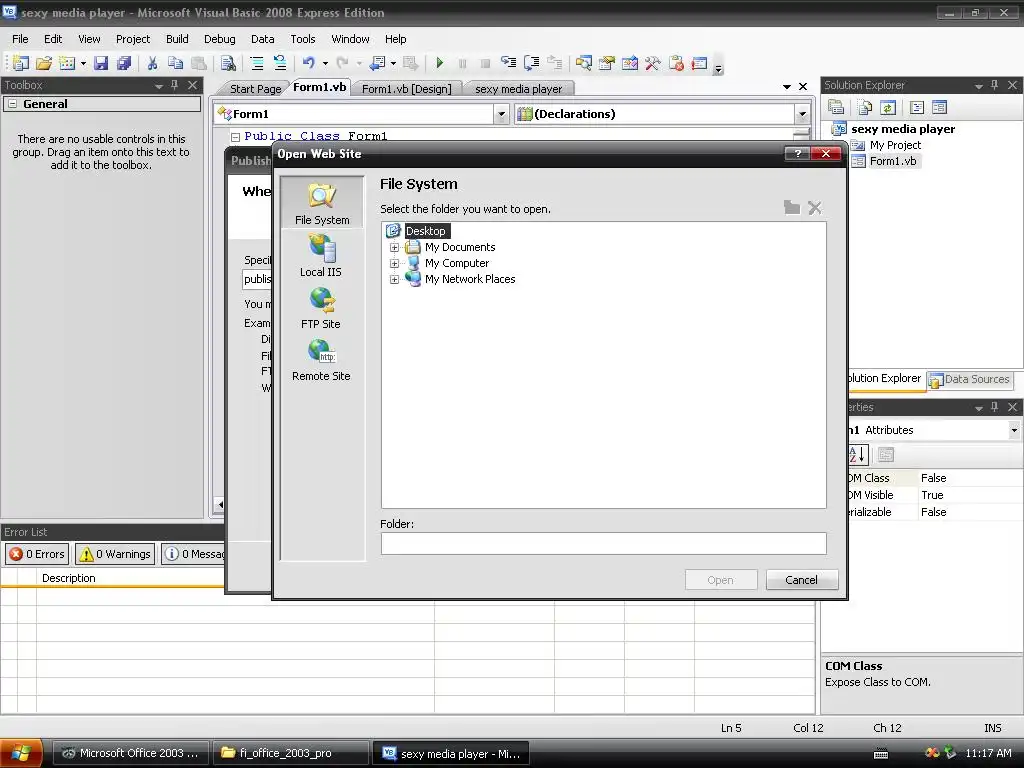Open the Add New Item dropdown arrow

(83, 63)
